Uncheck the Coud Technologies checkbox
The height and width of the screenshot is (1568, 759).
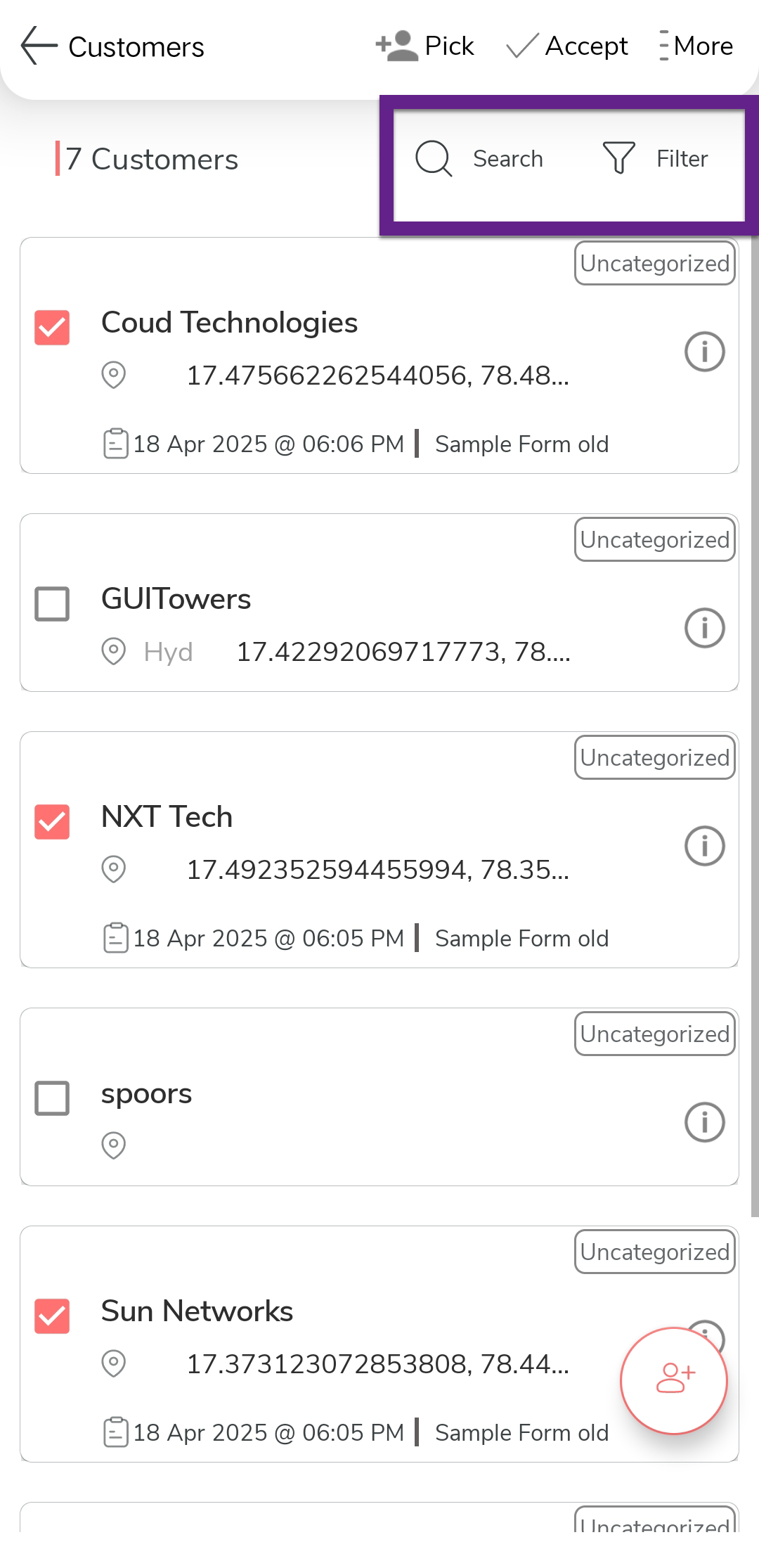point(52,328)
